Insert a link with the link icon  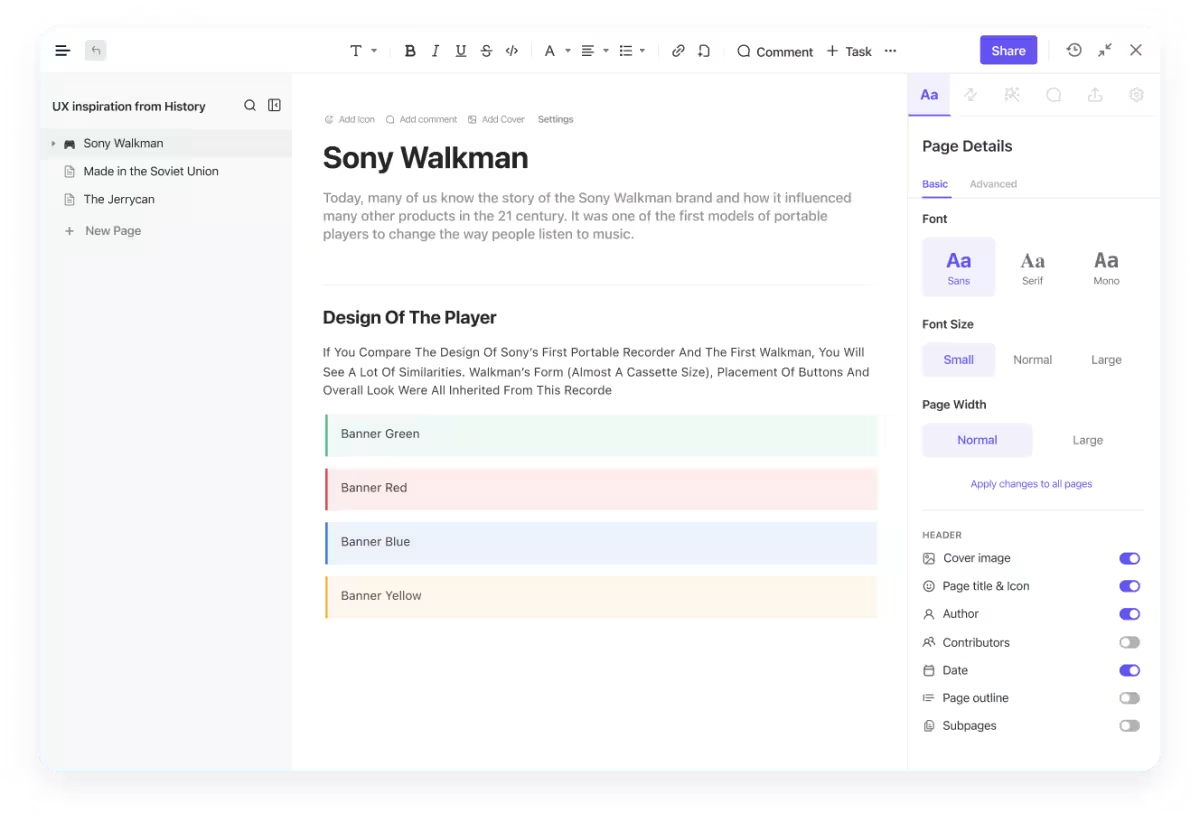tap(678, 51)
